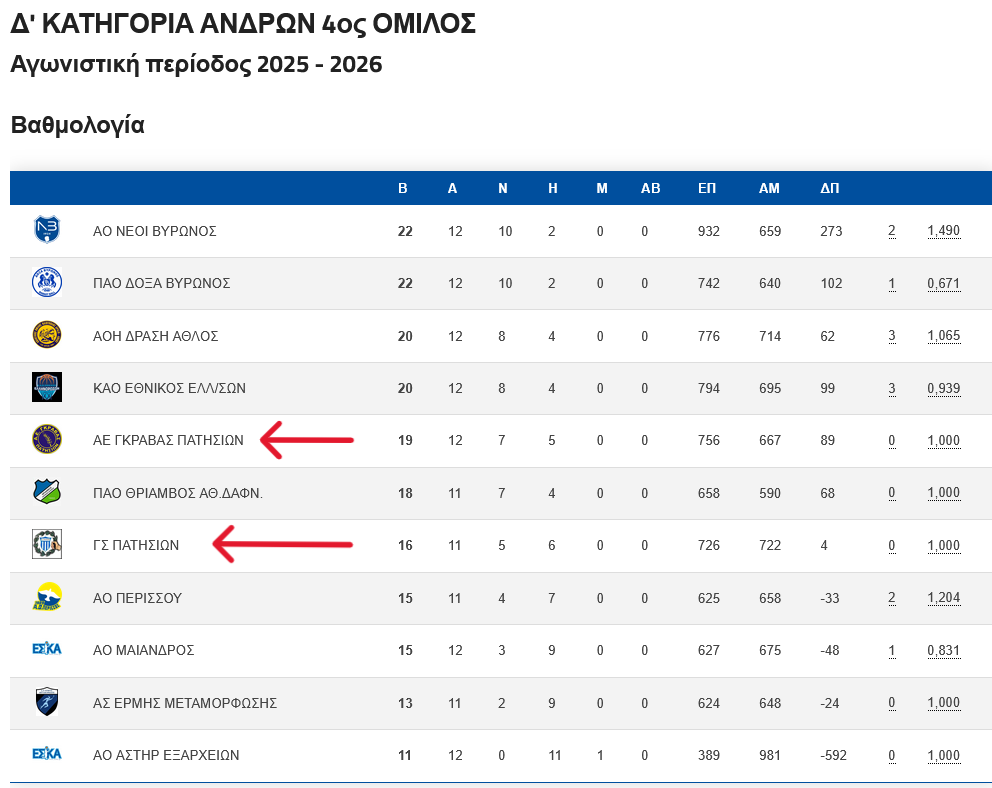Click the ΕΠ column header
The width and height of the screenshot is (992, 788).
(706, 188)
